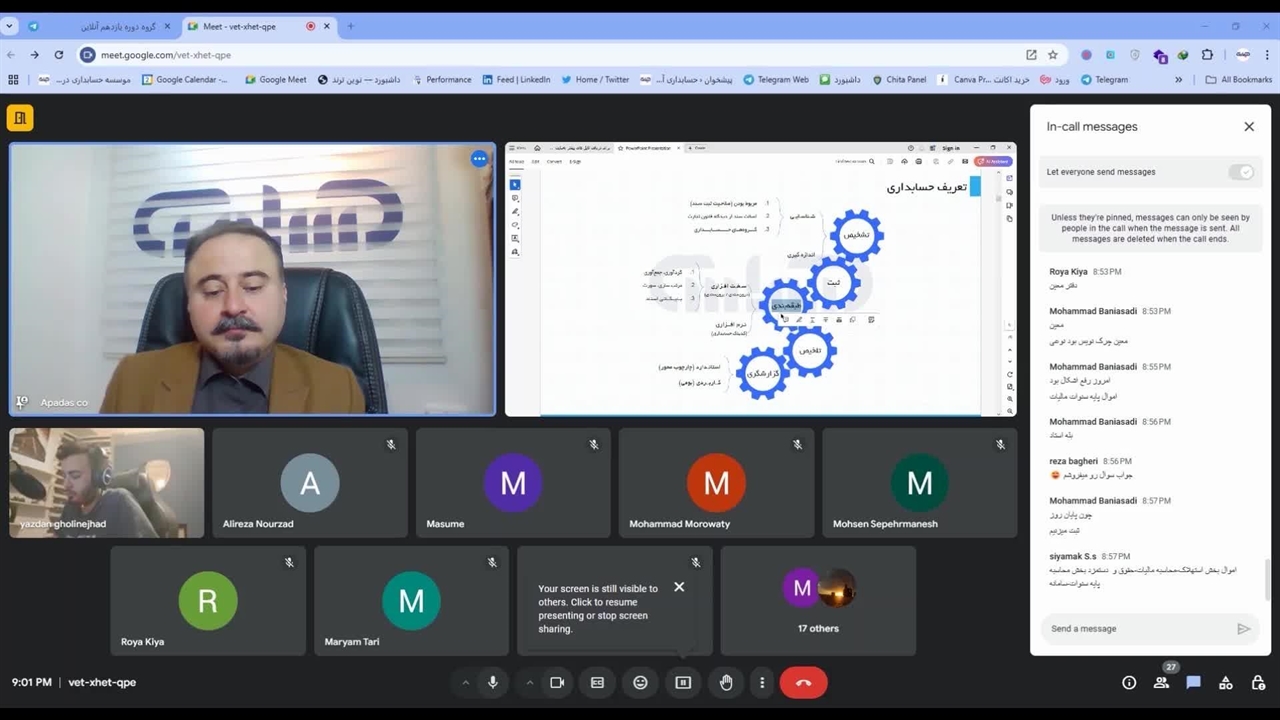
Task: Open the host controls lock icon
Action: pos(1258,683)
